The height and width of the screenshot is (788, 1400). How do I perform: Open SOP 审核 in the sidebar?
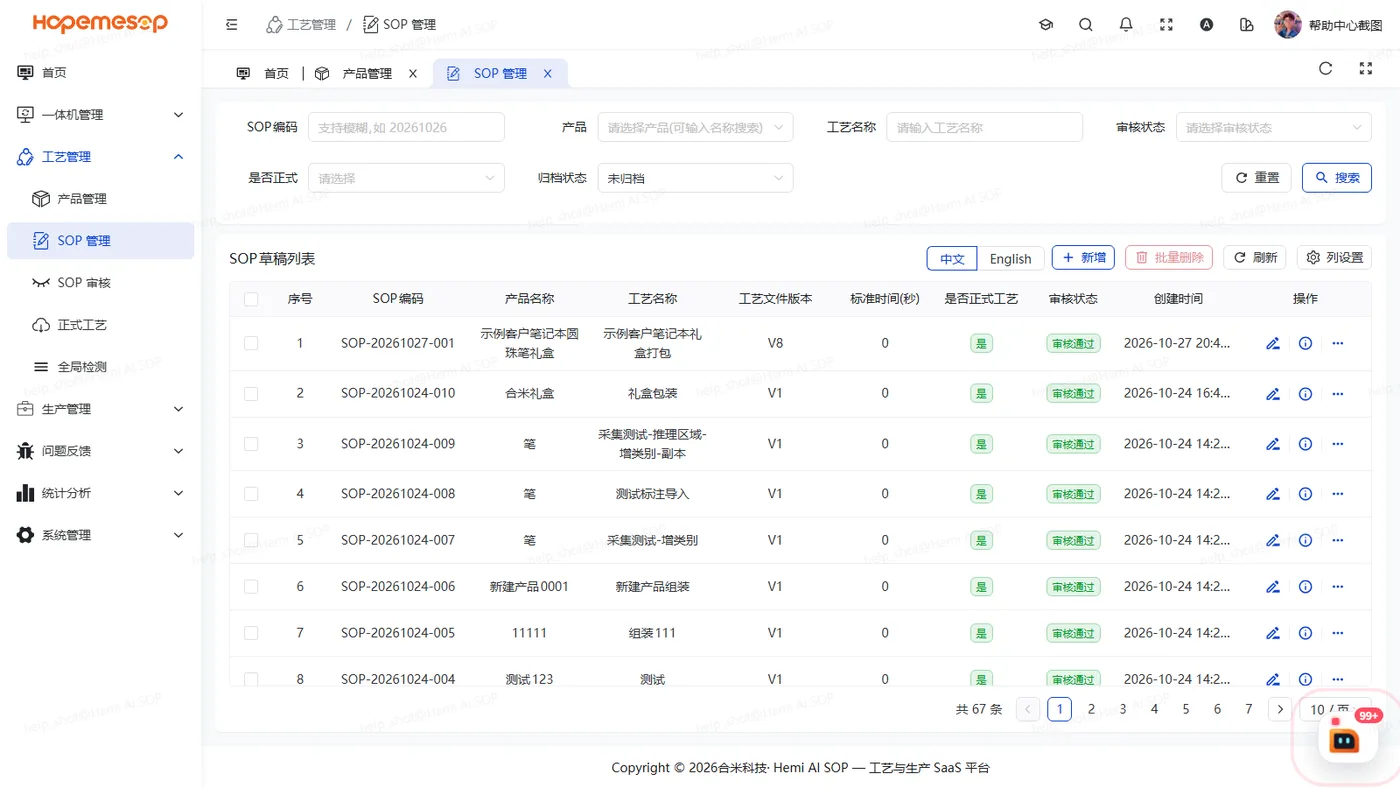[100, 283]
